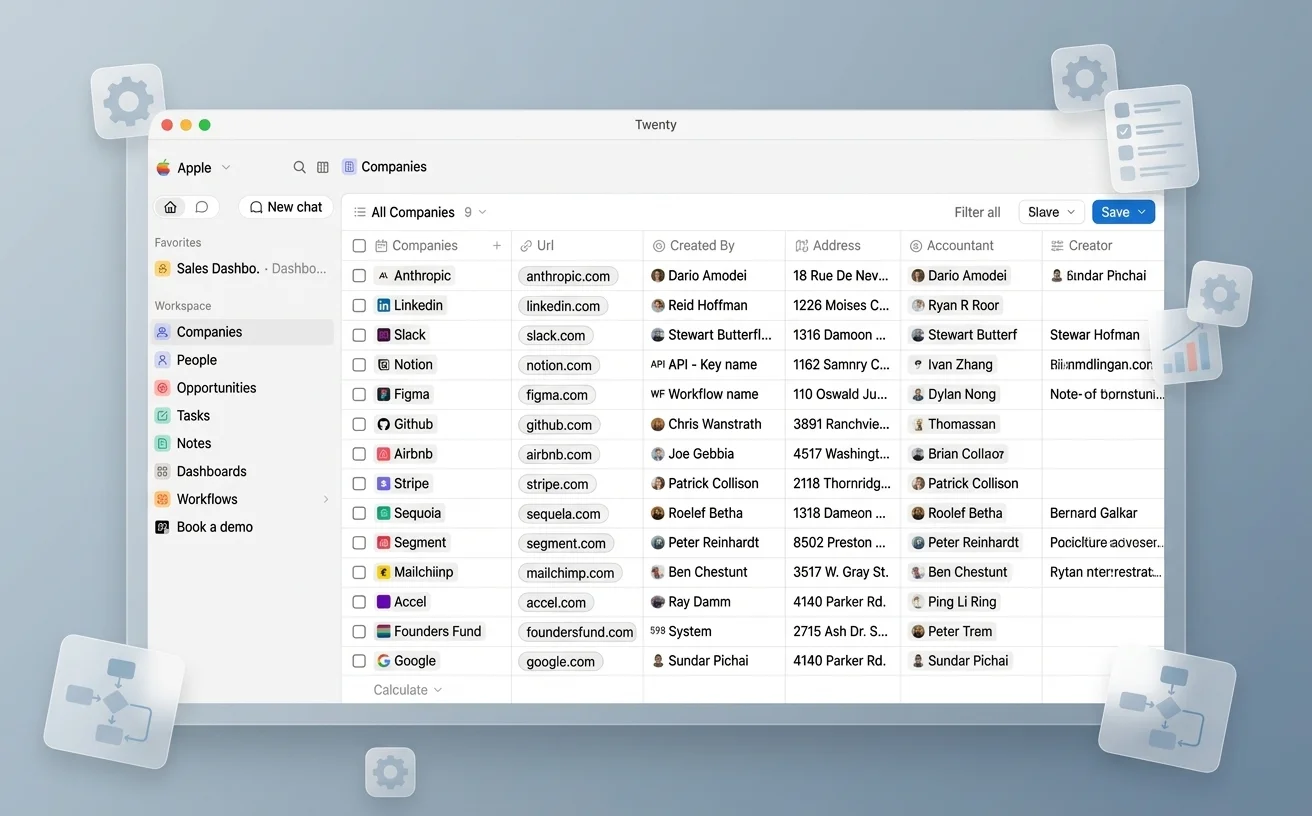Follow the stripe.com link chip
Image resolution: width=1312 pixels, height=816 pixels.
click(557, 484)
